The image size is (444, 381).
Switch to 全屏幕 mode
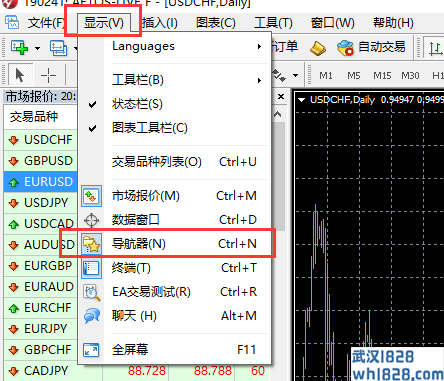175,350
